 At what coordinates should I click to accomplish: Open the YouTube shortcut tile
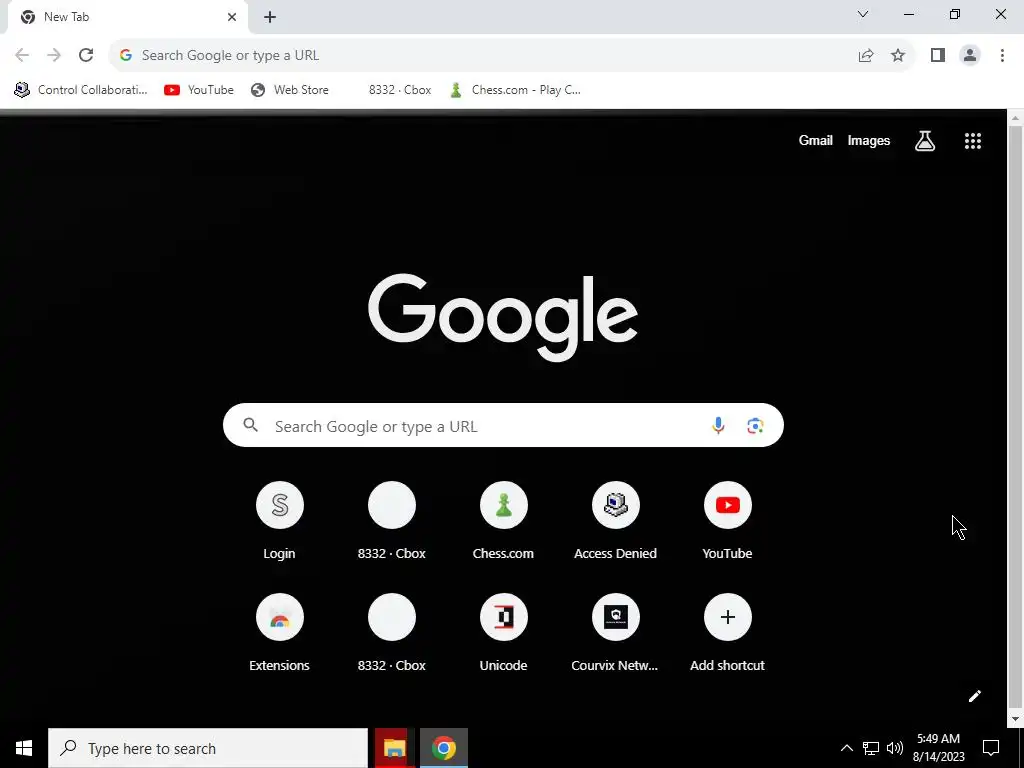coord(728,520)
